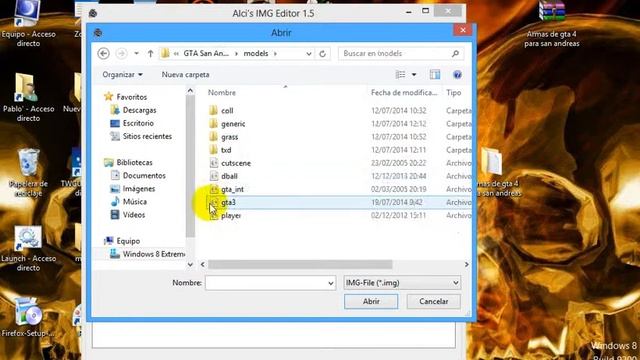Open Equipo - Acceso directo desktop icon
Viewport: 640px width, 360px height.
pos(28,24)
